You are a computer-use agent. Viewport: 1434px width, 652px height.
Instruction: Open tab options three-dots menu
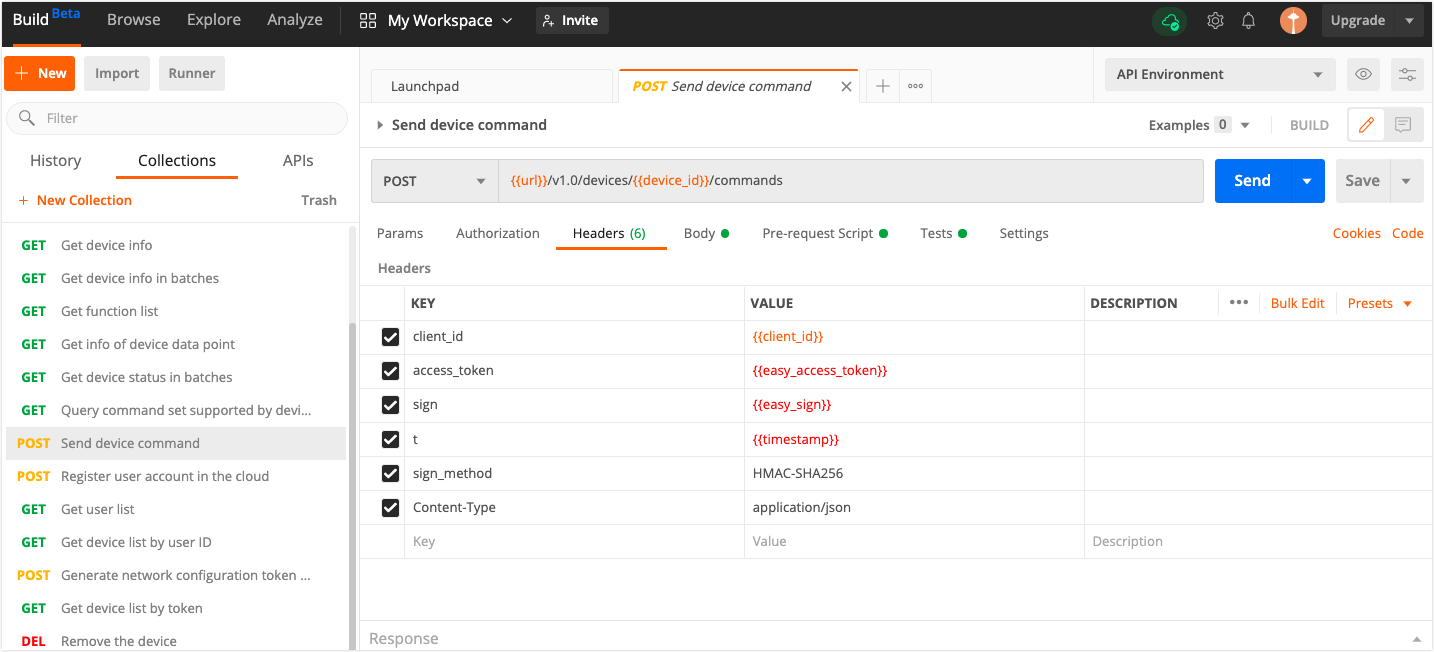click(x=915, y=86)
